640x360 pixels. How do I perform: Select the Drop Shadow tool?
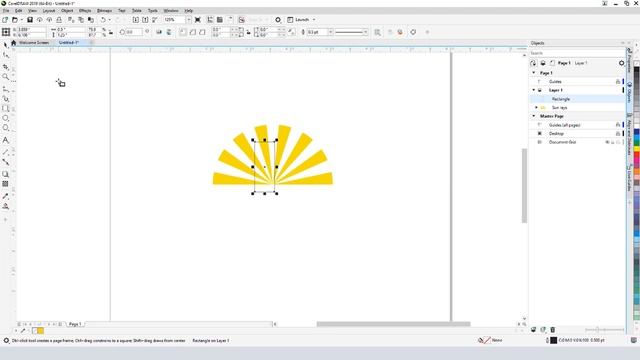point(6,174)
